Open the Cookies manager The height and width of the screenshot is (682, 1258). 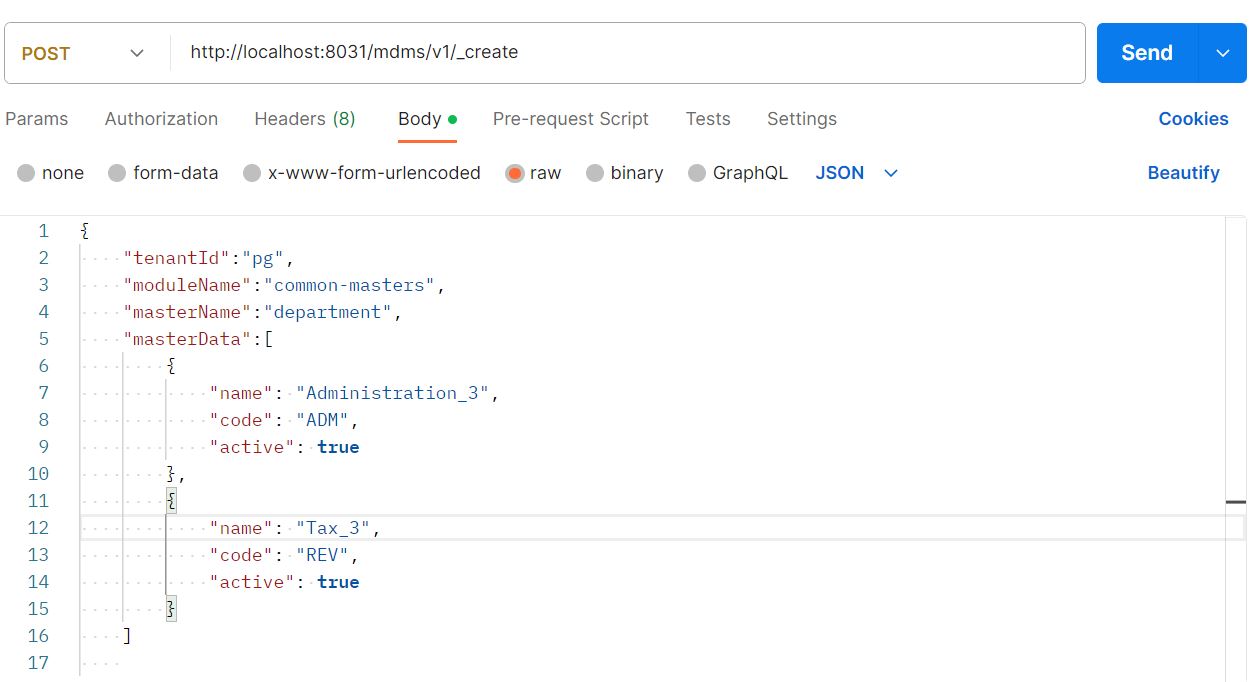[x=1194, y=119]
